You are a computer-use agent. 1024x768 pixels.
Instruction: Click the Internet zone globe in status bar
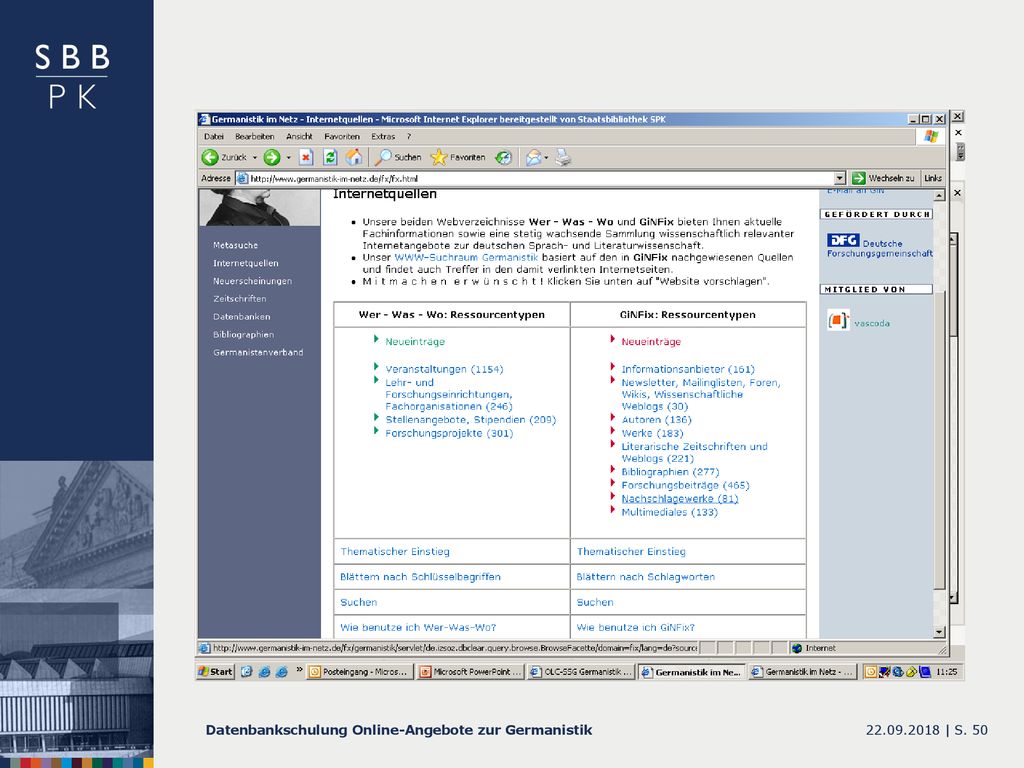(x=796, y=648)
